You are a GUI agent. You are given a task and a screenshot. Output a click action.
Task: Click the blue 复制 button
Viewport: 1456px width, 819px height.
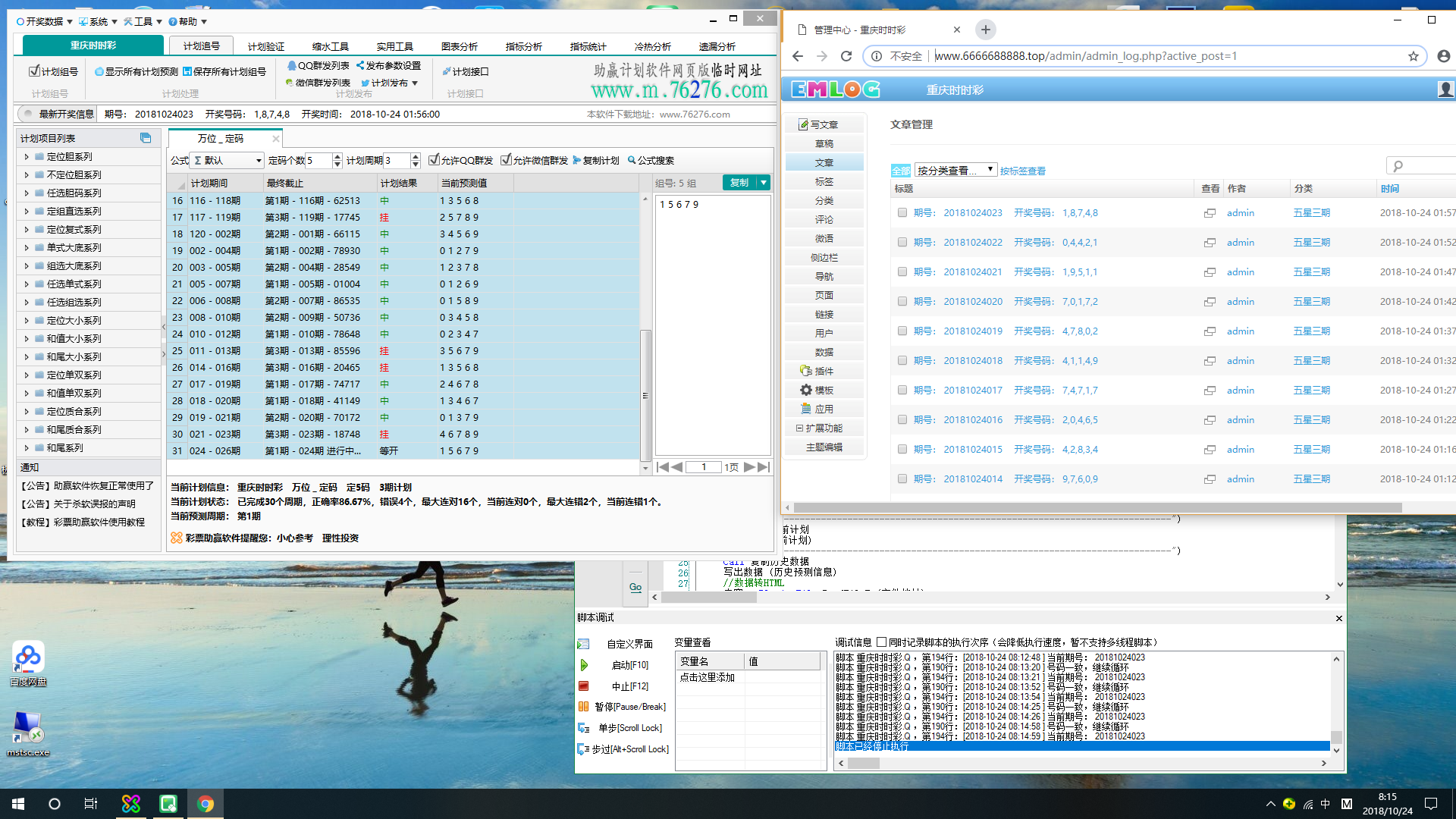739,183
